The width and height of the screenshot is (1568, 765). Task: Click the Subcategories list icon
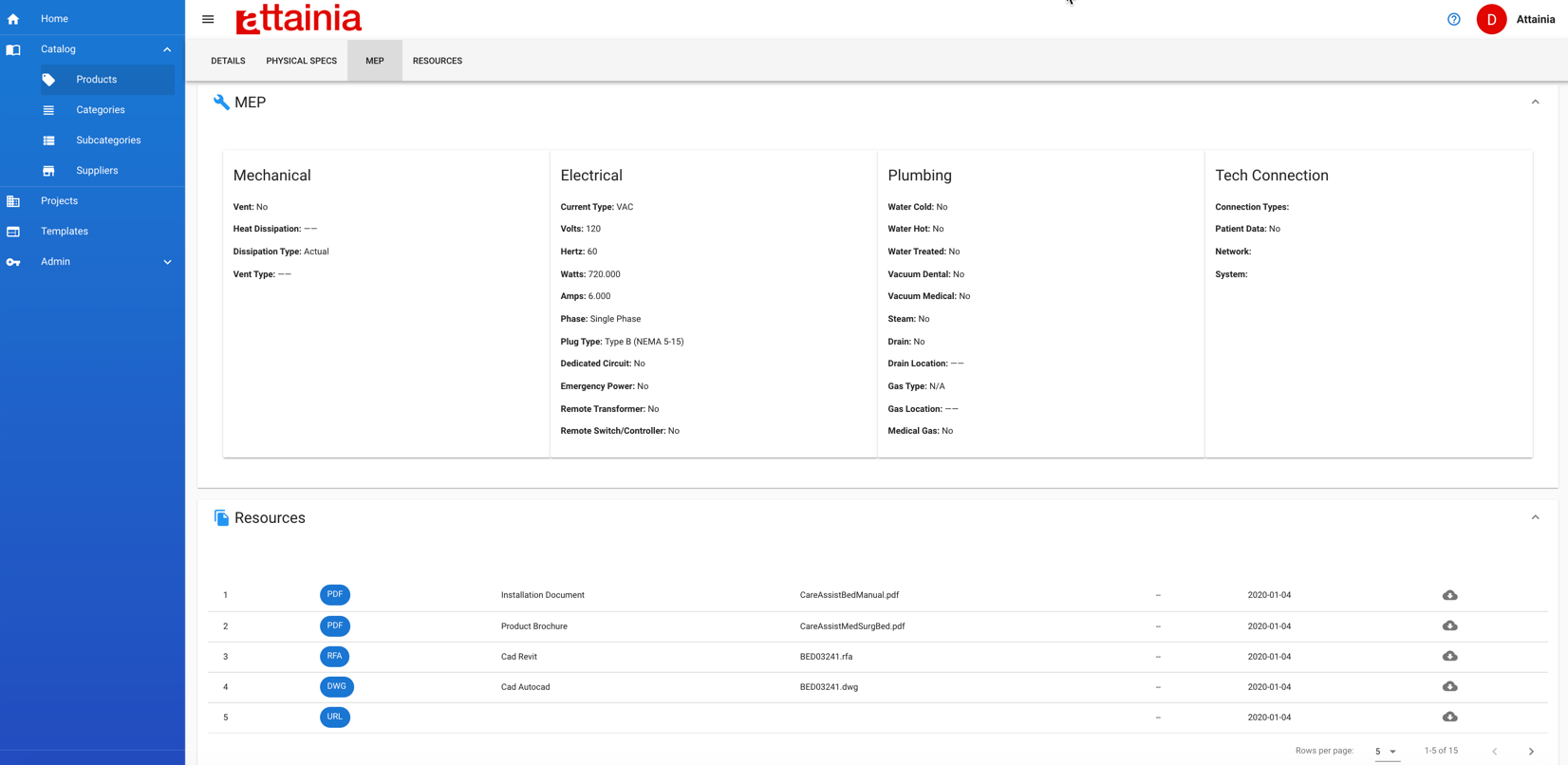click(x=48, y=140)
